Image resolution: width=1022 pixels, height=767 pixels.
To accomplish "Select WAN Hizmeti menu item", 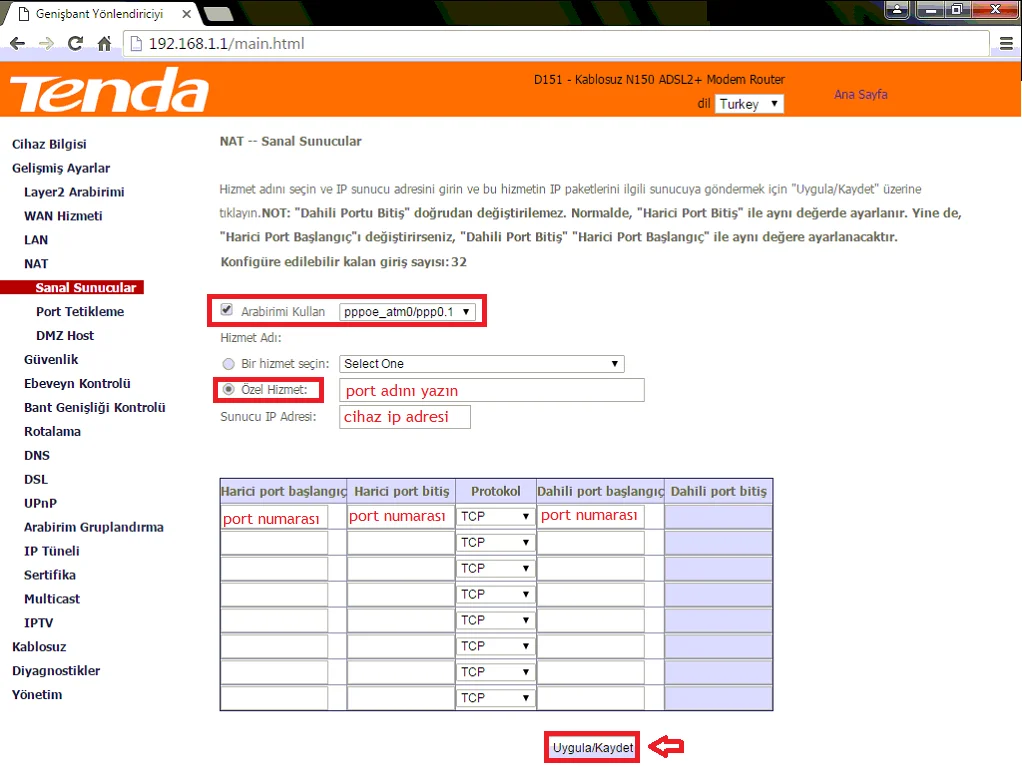I will click(63, 216).
